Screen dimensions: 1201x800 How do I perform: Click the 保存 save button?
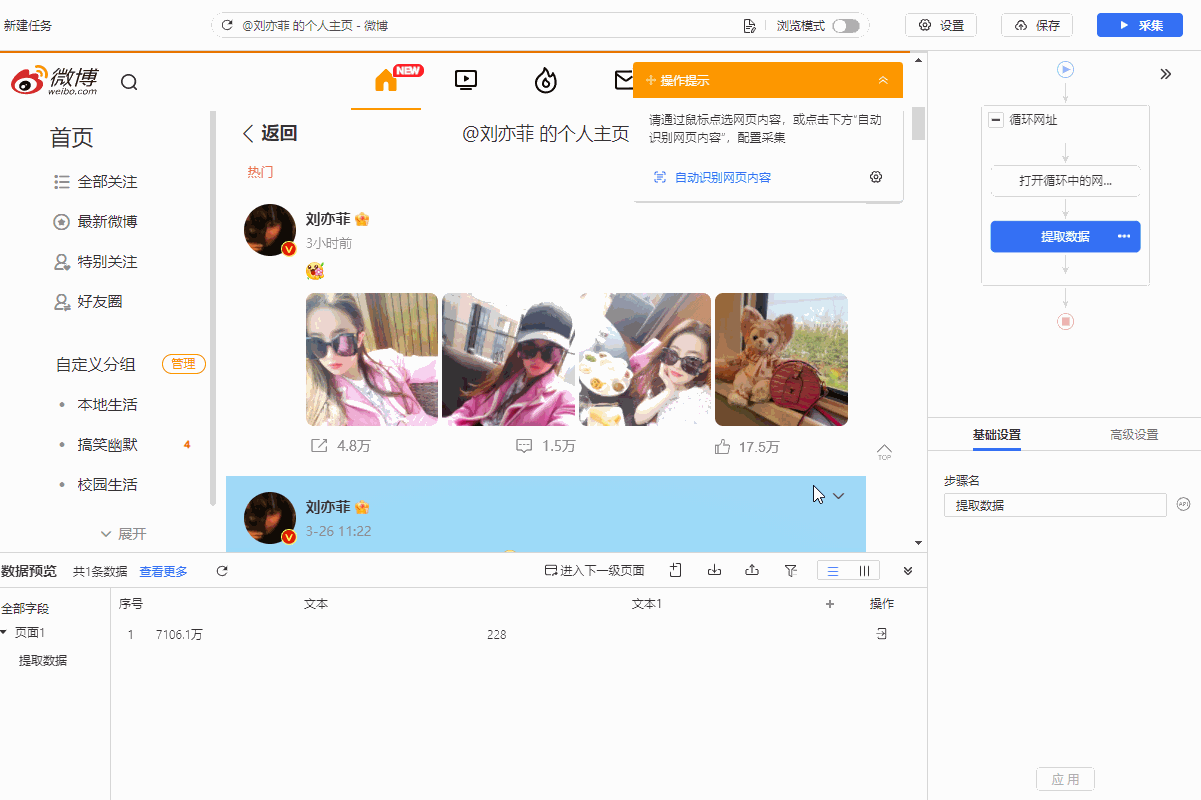[x=1037, y=25]
